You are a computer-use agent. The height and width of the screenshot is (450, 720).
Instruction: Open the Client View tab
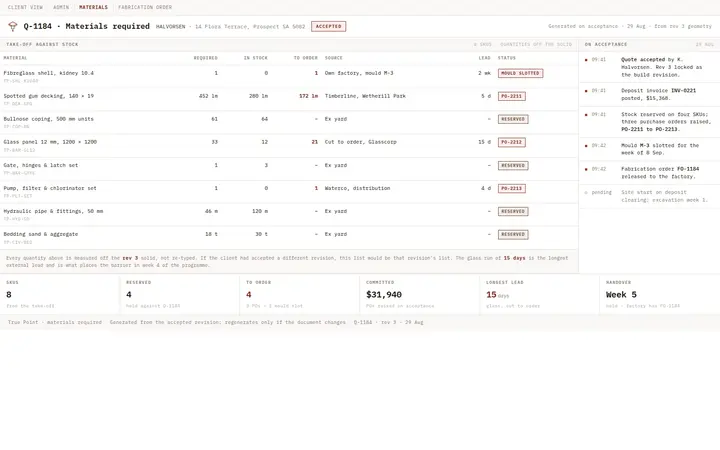coord(25,7)
